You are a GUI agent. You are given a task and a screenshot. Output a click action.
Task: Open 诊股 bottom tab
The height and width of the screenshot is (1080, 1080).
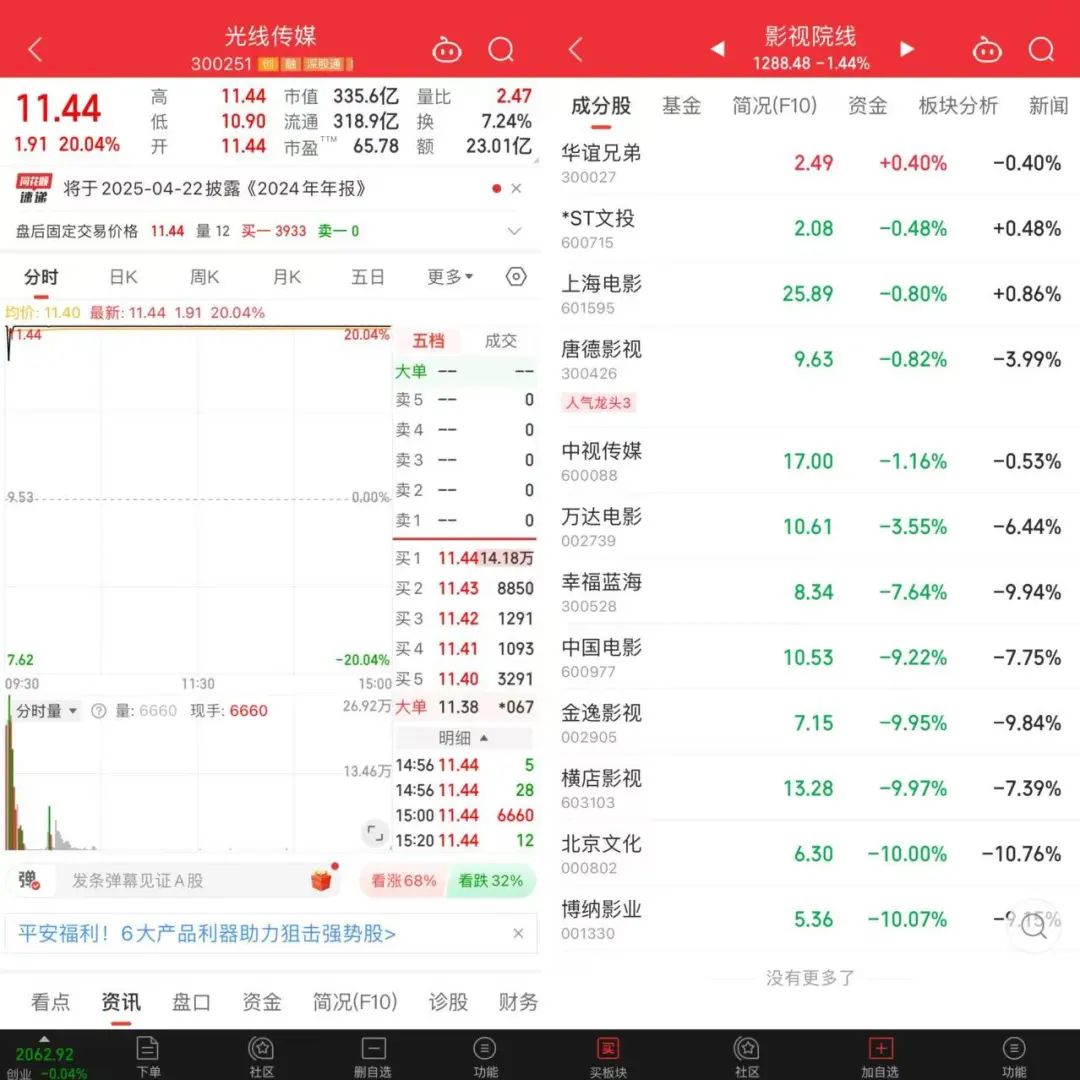coord(448,1001)
